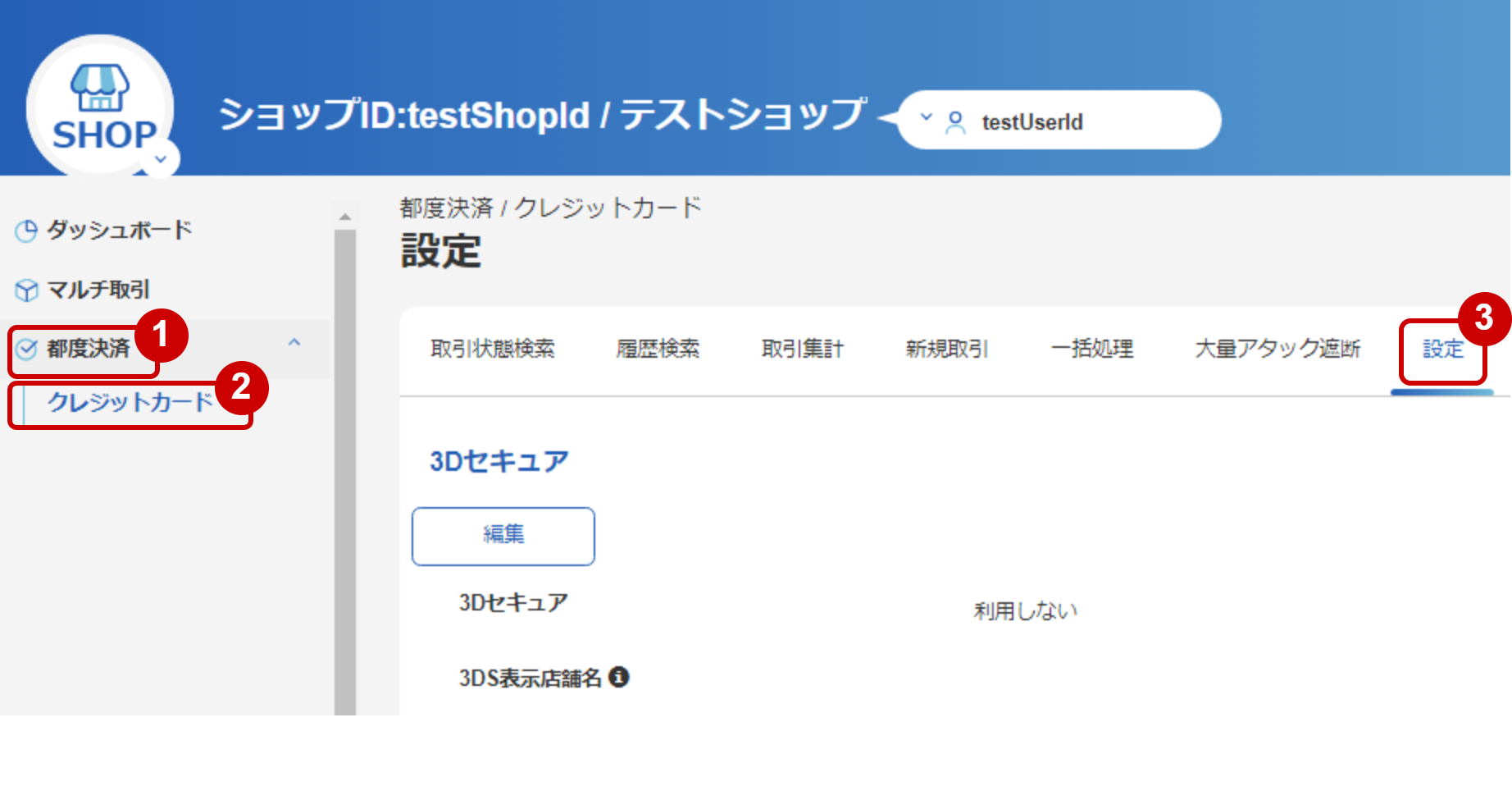Screen dimensions: 1512x786
Task: Select クレジットカード in the sidebar
Action: coord(130,402)
